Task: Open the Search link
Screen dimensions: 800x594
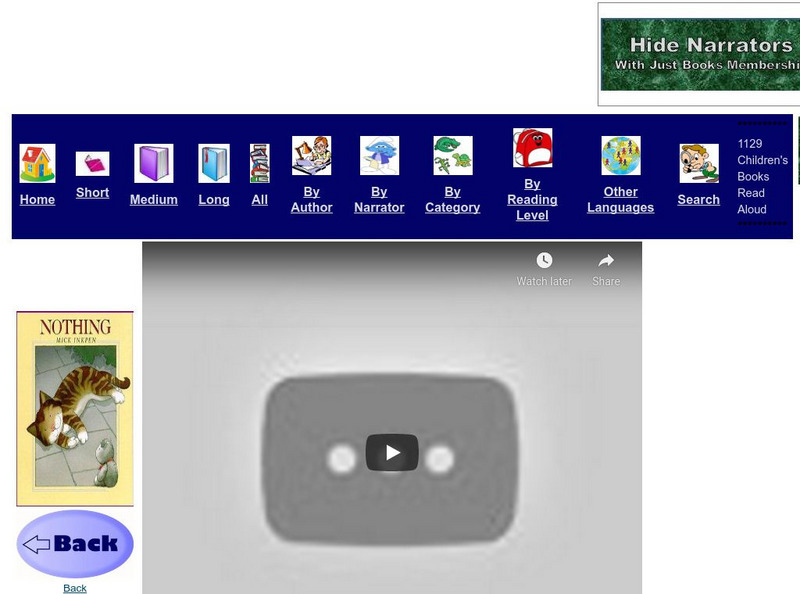Action: click(x=698, y=200)
